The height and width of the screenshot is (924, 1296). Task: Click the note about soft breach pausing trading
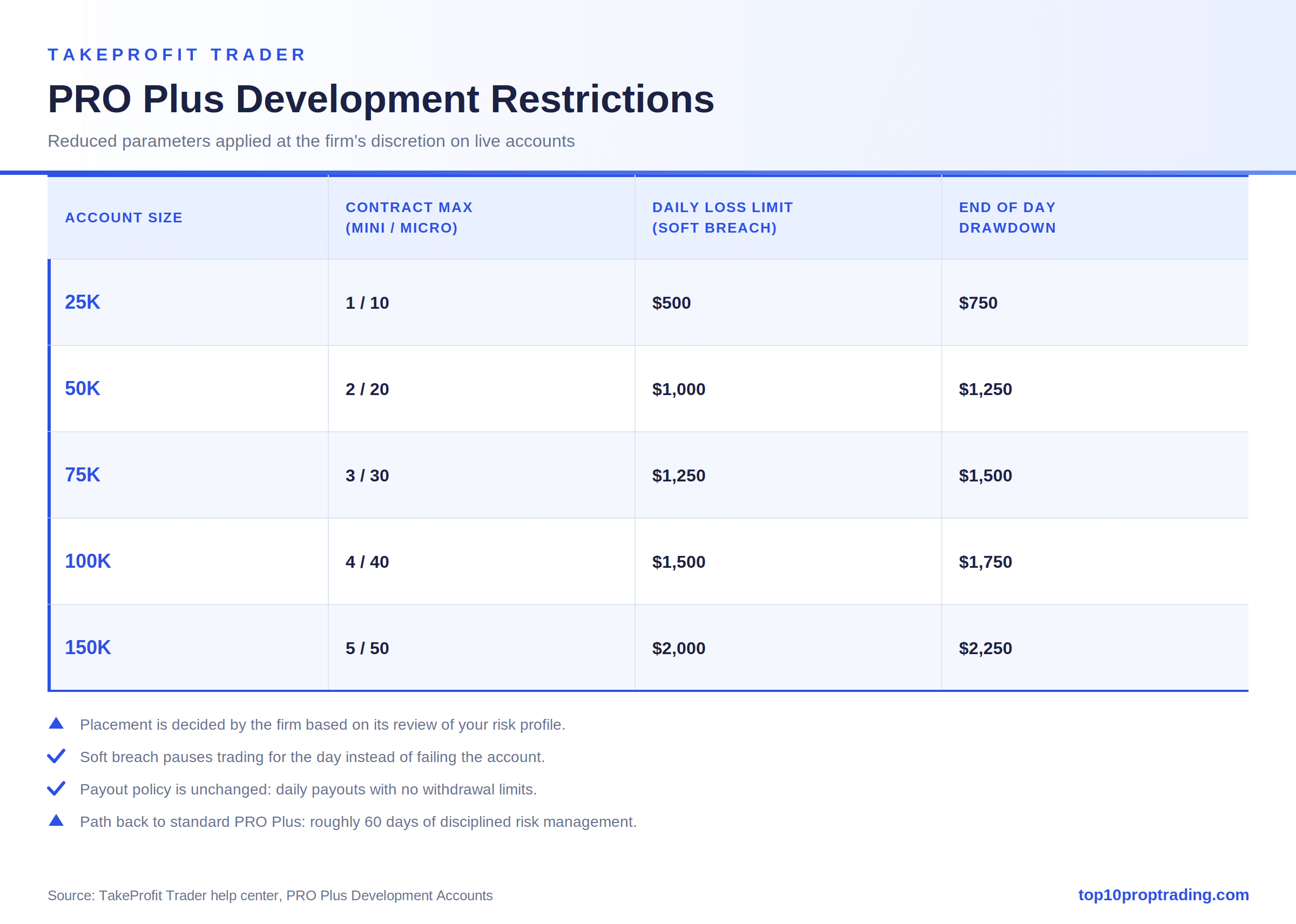(x=313, y=757)
